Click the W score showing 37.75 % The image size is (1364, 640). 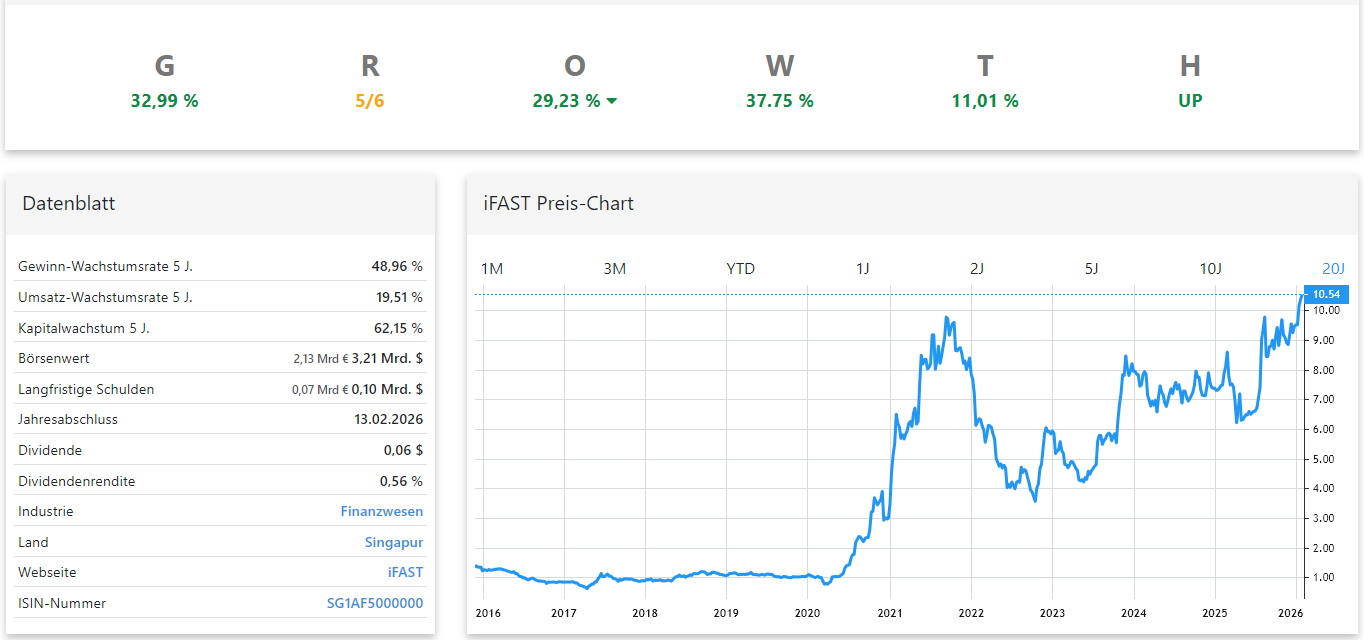coord(780,100)
